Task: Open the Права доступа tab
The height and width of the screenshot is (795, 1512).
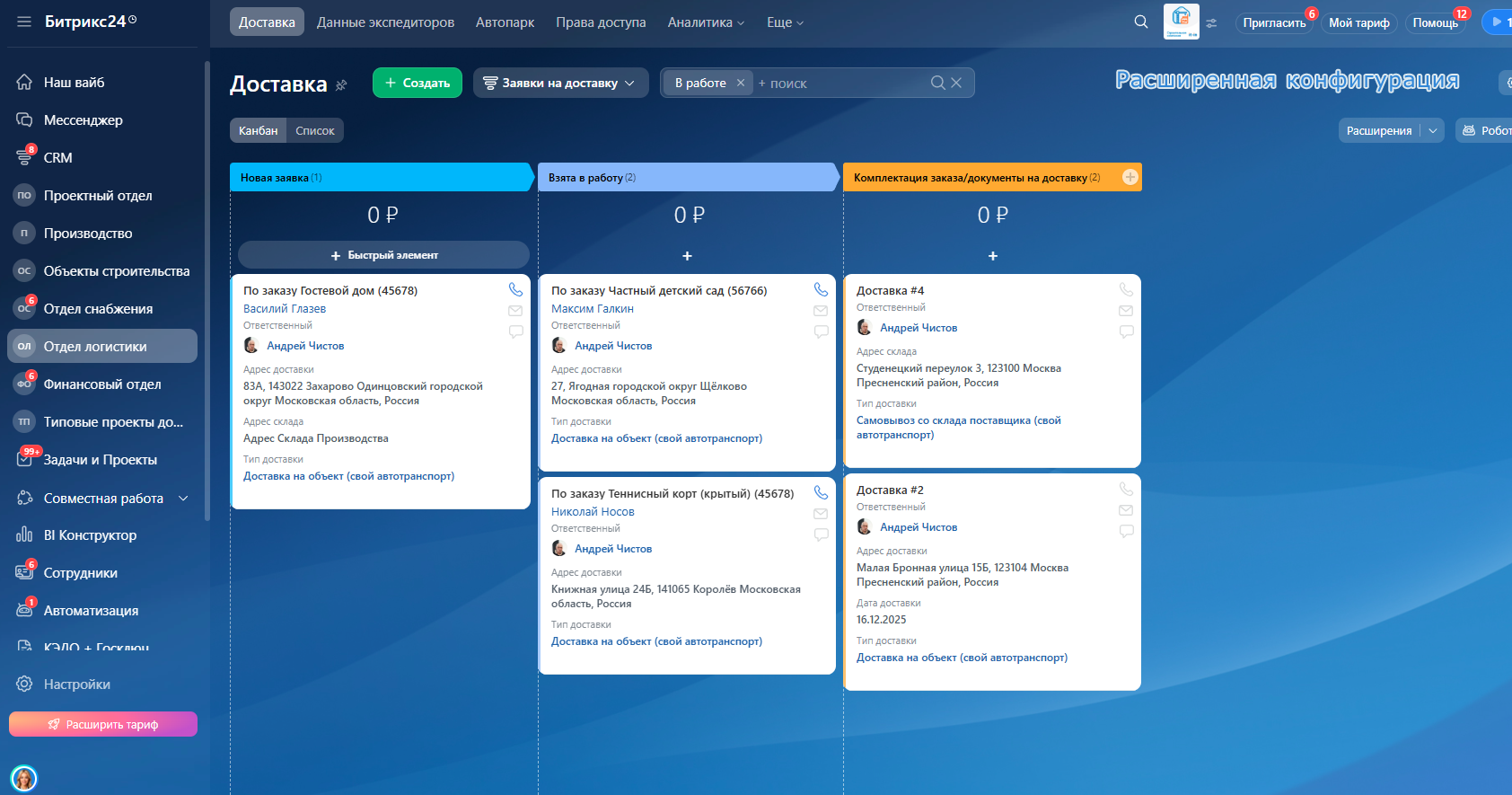Action: (601, 22)
